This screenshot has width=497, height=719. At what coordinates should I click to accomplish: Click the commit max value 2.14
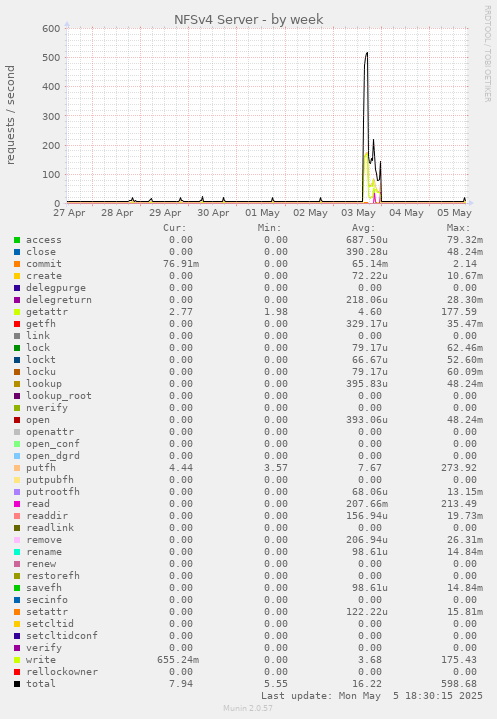click(x=465, y=264)
